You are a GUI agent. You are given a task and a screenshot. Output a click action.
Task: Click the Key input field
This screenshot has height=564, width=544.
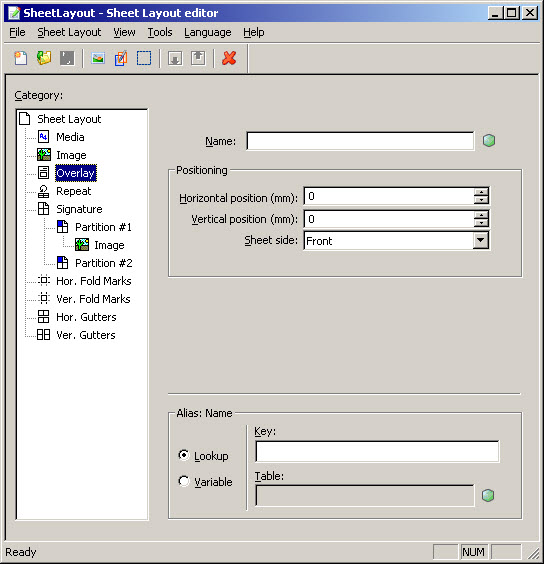377,451
